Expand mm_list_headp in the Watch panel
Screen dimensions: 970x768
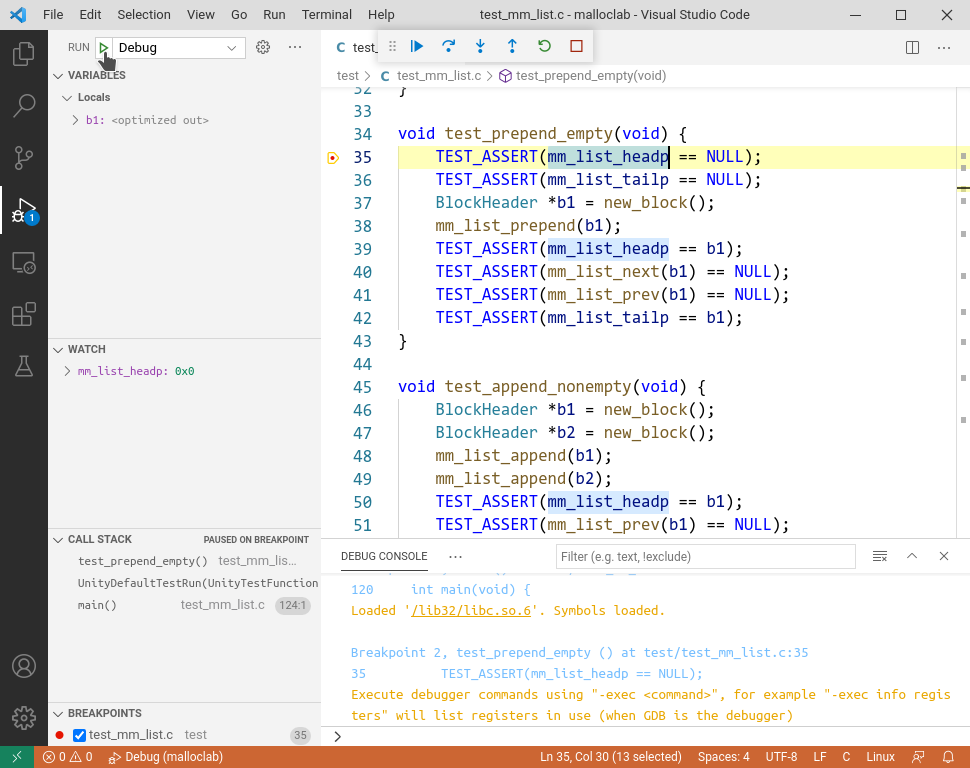[x=66, y=371]
